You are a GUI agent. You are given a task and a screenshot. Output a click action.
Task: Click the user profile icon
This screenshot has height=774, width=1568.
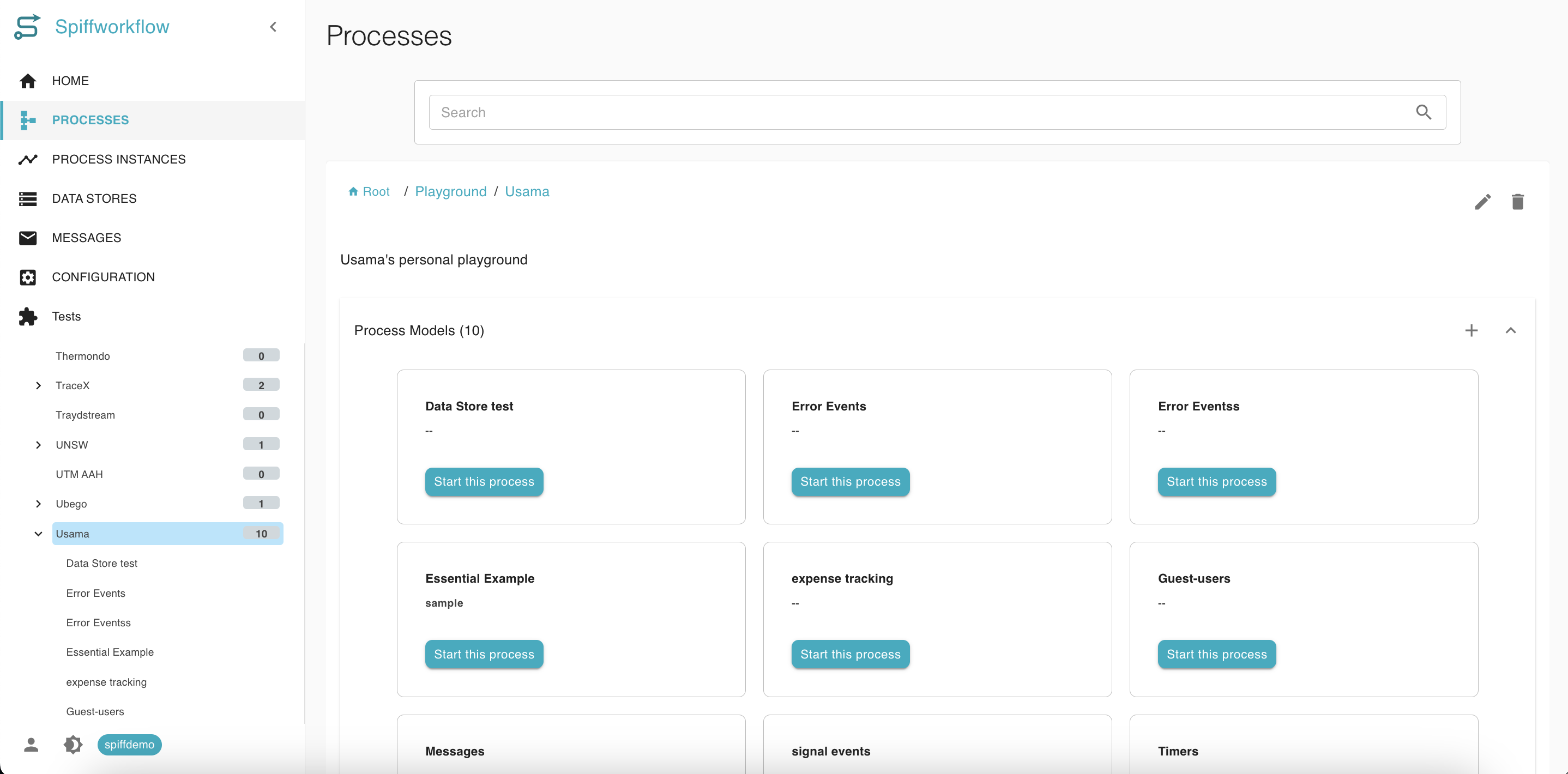[x=31, y=744]
